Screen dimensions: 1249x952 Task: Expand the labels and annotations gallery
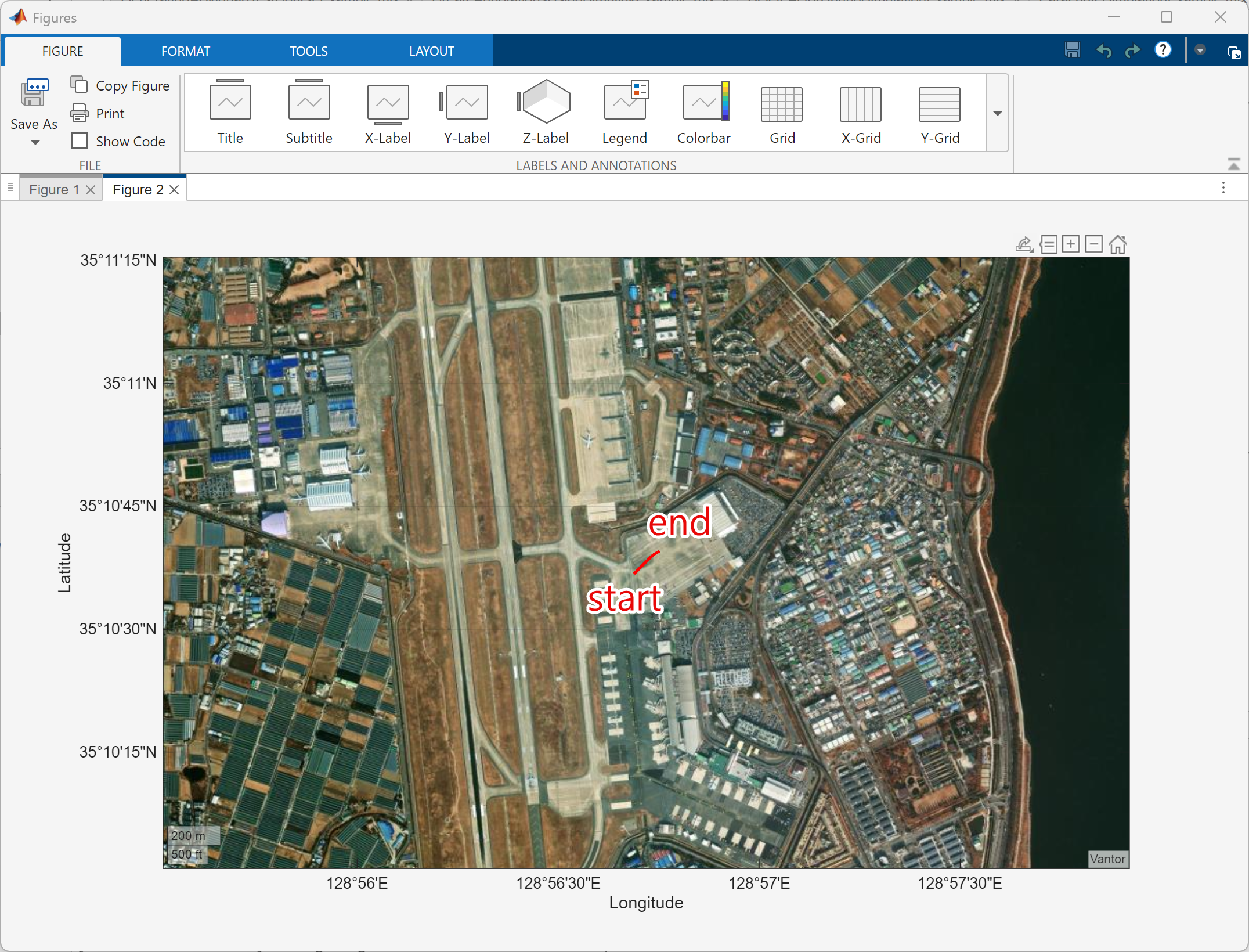[x=998, y=113]
